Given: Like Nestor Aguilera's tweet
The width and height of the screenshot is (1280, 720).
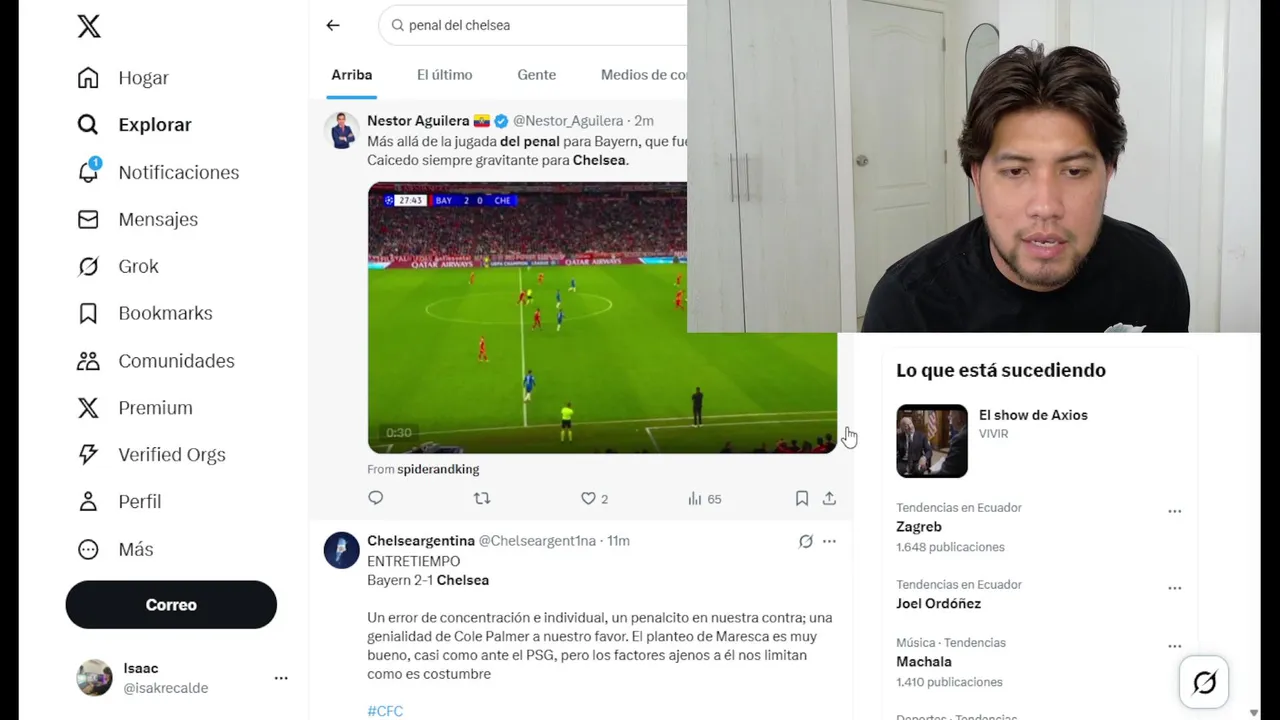Looking at the screenshot, I should [x=589, y=498].
